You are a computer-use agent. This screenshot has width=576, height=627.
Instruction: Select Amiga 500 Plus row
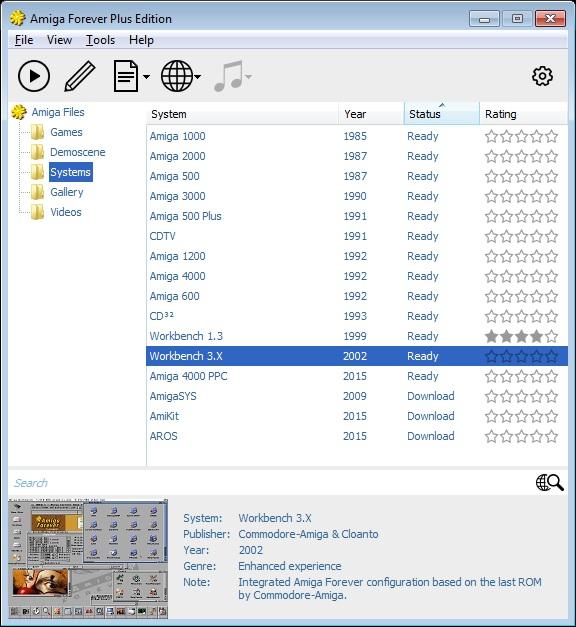[x=357, y=216]
